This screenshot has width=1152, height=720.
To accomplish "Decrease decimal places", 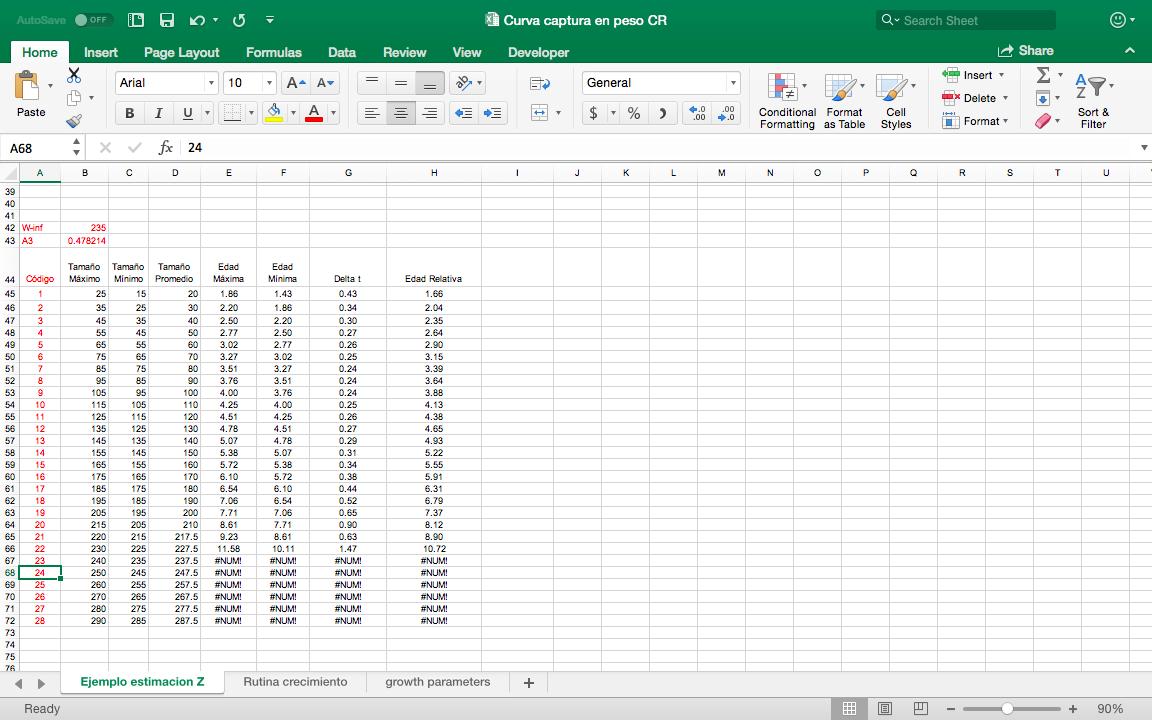I will pyautogui.click(x=727, y=112).
